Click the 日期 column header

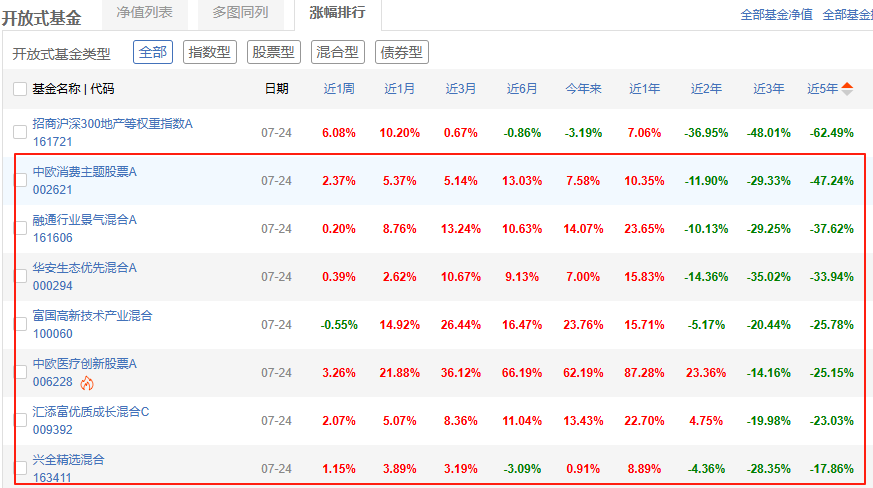click(276, 89)
